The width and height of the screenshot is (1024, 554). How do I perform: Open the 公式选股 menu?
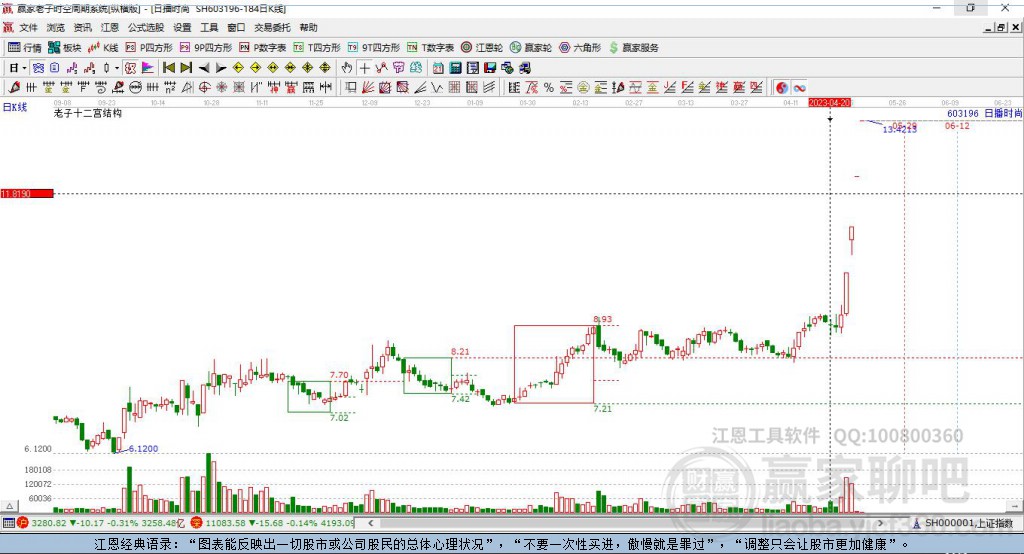tap(146, 27)
